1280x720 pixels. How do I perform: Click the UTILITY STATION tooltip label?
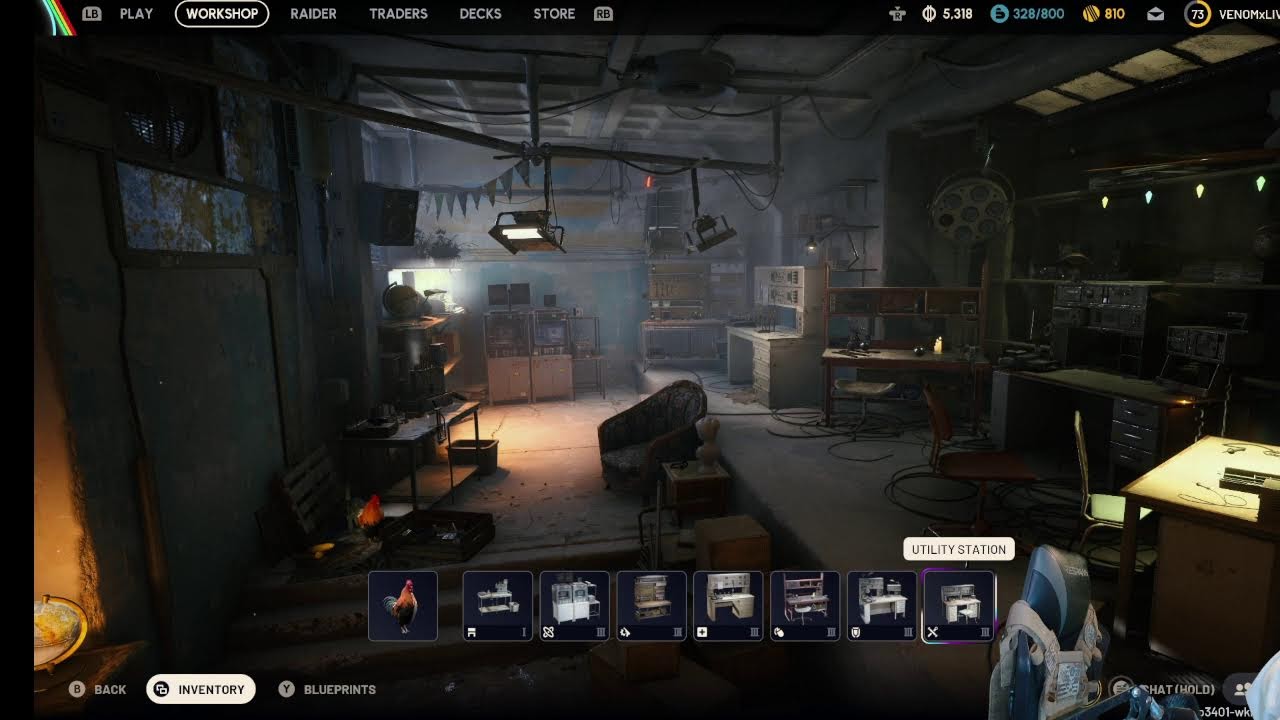959,549
